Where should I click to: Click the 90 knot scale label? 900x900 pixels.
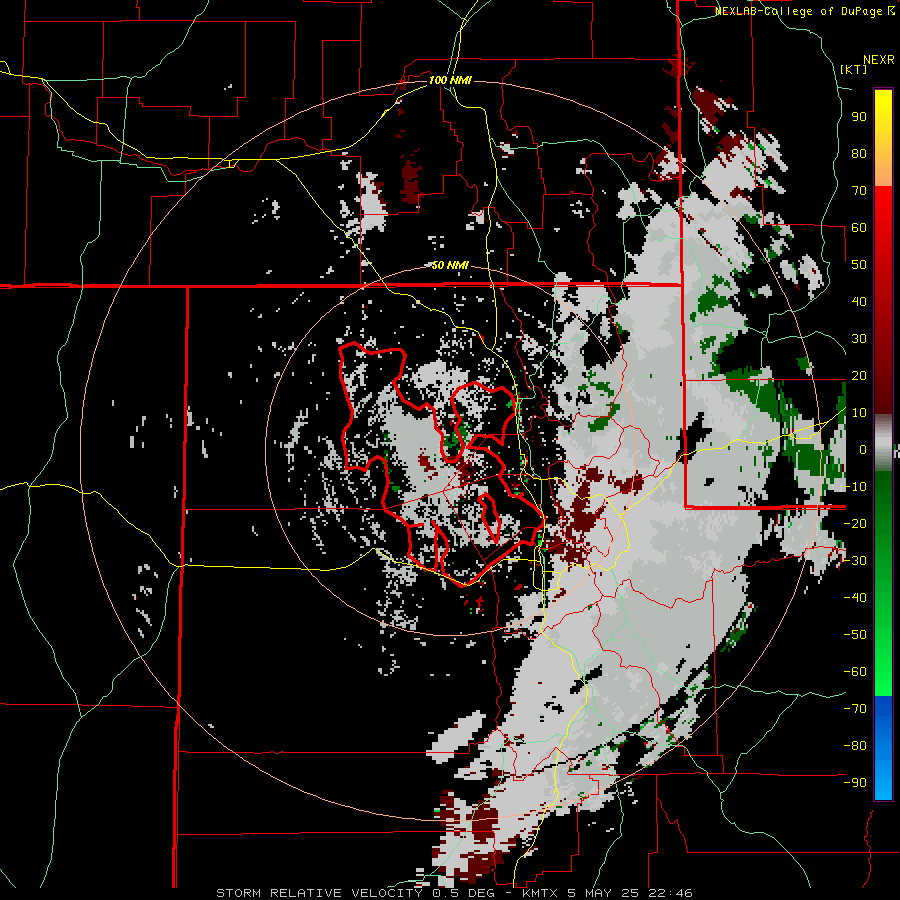pos(859,117)
